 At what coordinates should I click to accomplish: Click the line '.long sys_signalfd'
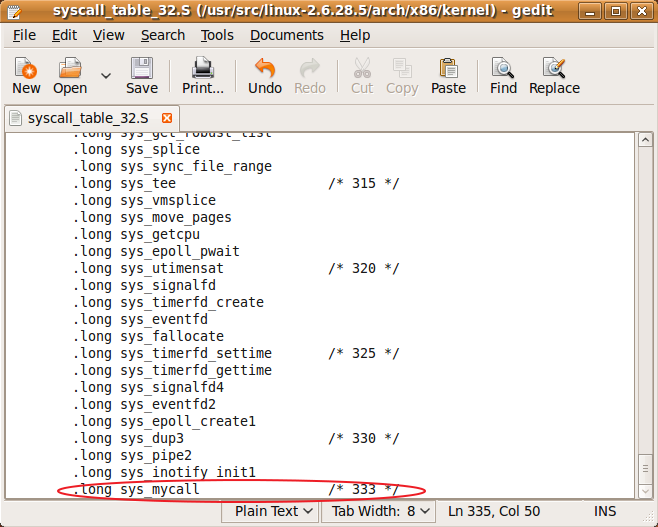pyautogui.click(x=144, y=285)
